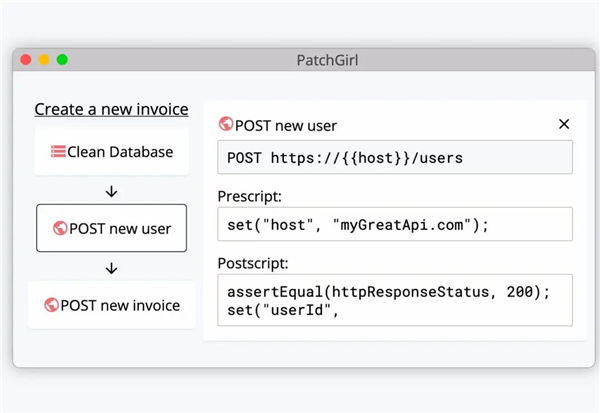Close the POST new user detail panel

coord(564,124)
